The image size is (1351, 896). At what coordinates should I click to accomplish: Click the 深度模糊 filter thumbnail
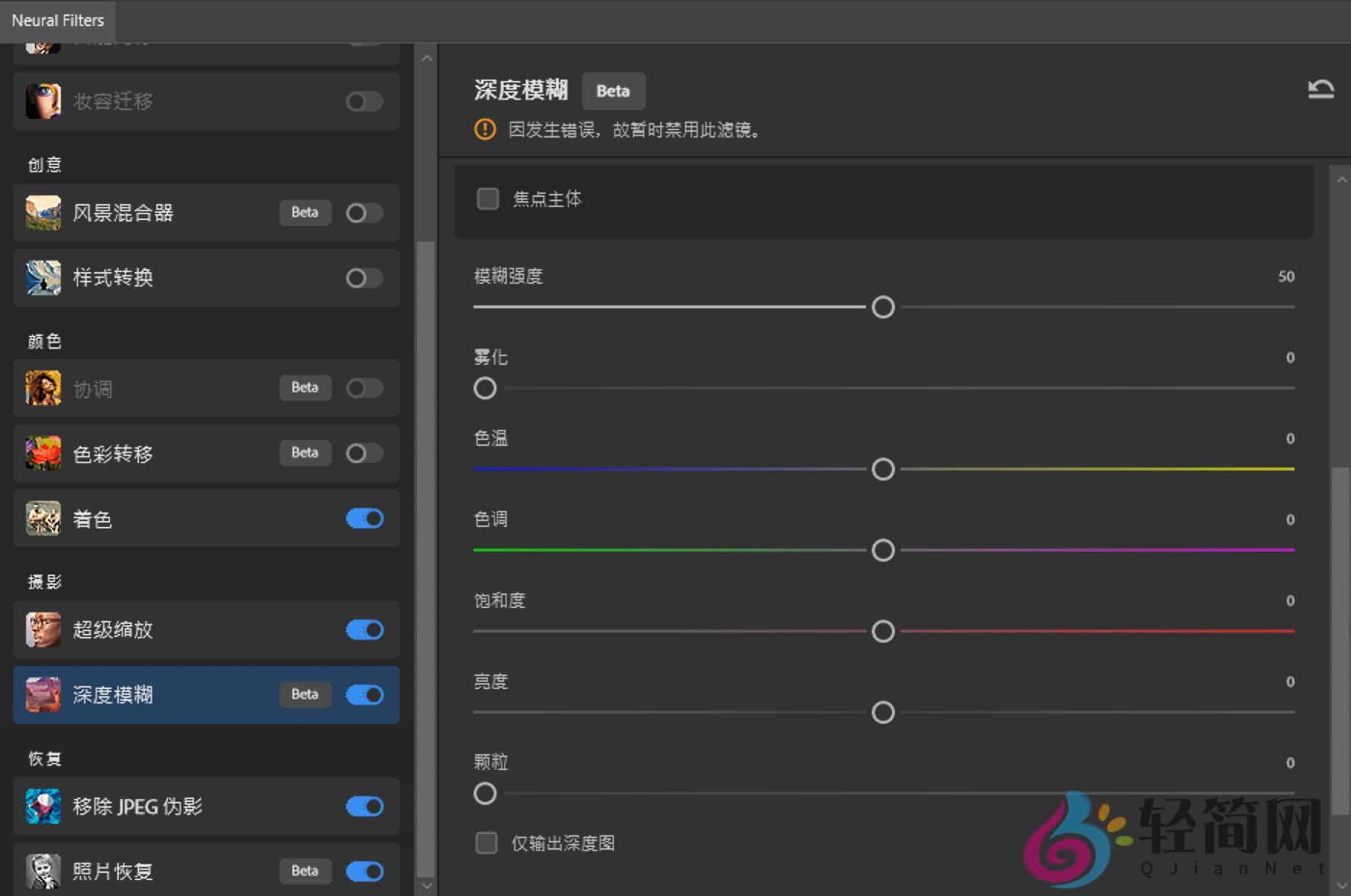42,695
